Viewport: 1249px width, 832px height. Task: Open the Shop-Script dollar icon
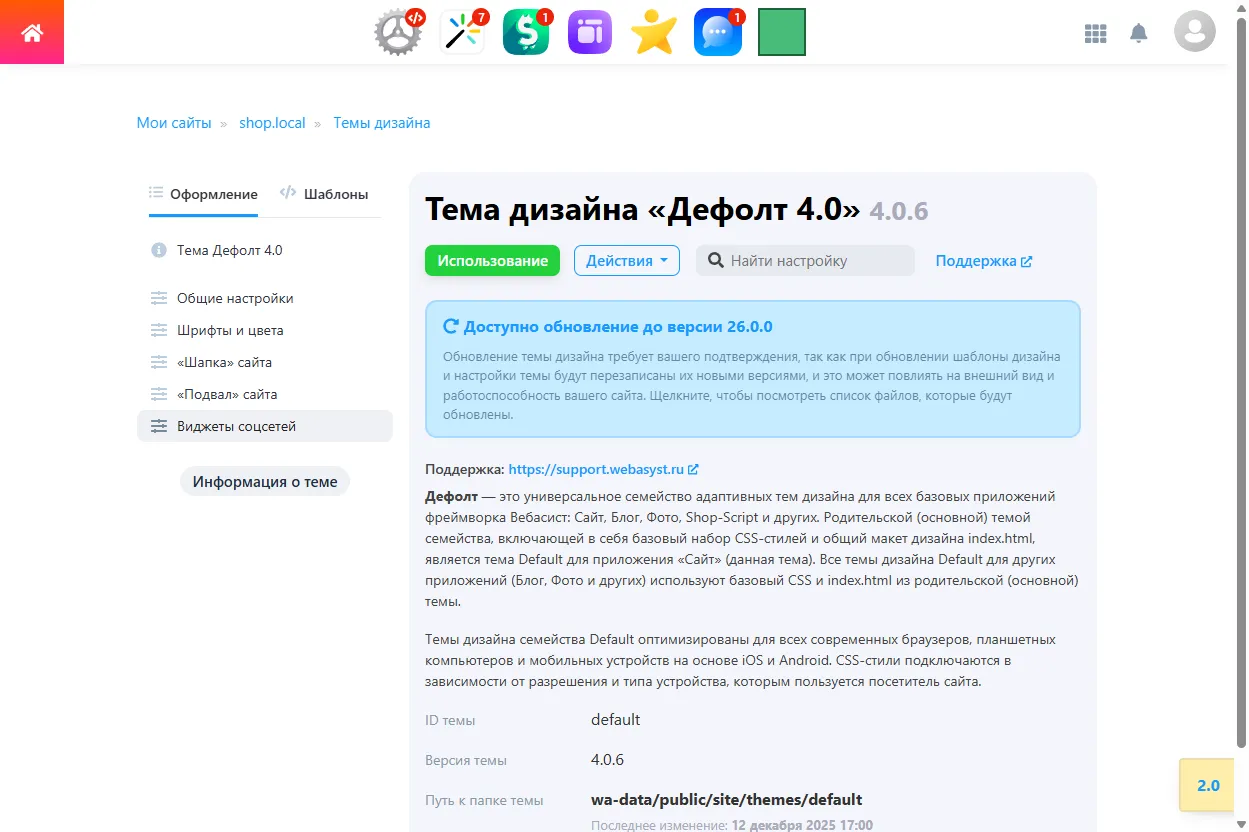(x=526, y=31)
